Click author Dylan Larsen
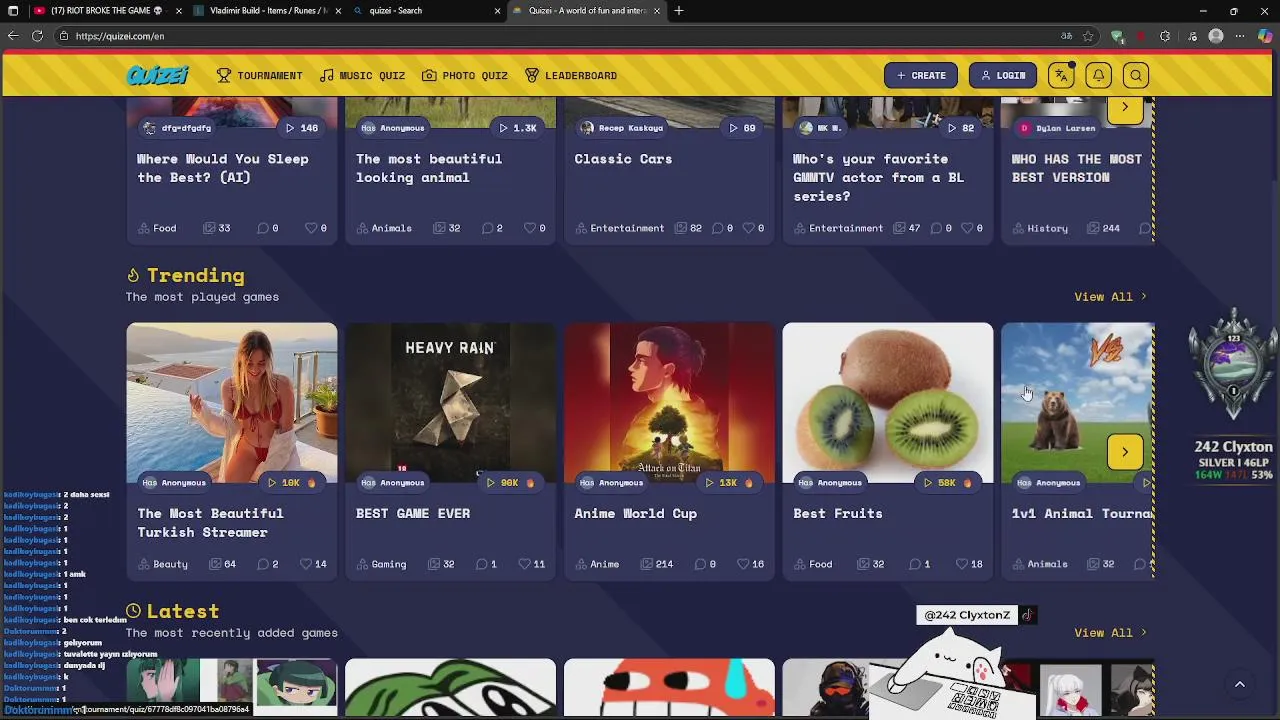This screenshot has width=1280, height=720. pos(1057,128)
